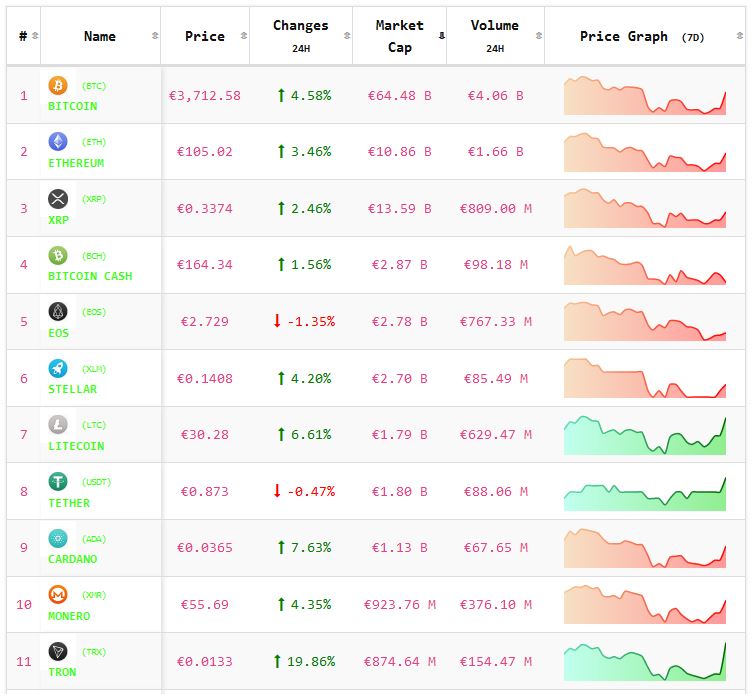Click the Bitcoin Cash logo icon
Image resolution: width=752 pixels, height=694 pixels.
(x=58, y=255)
